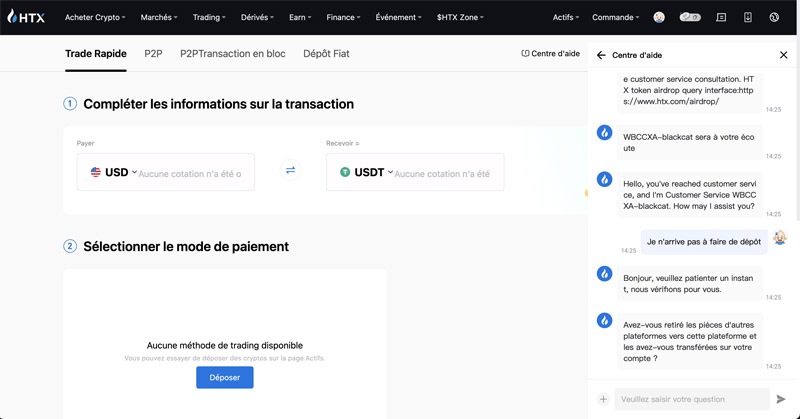800x419 pixels.
Task: Click agent avatar beside 'Bonjour, veuillez patienter' message
Action: coord(605,274)
